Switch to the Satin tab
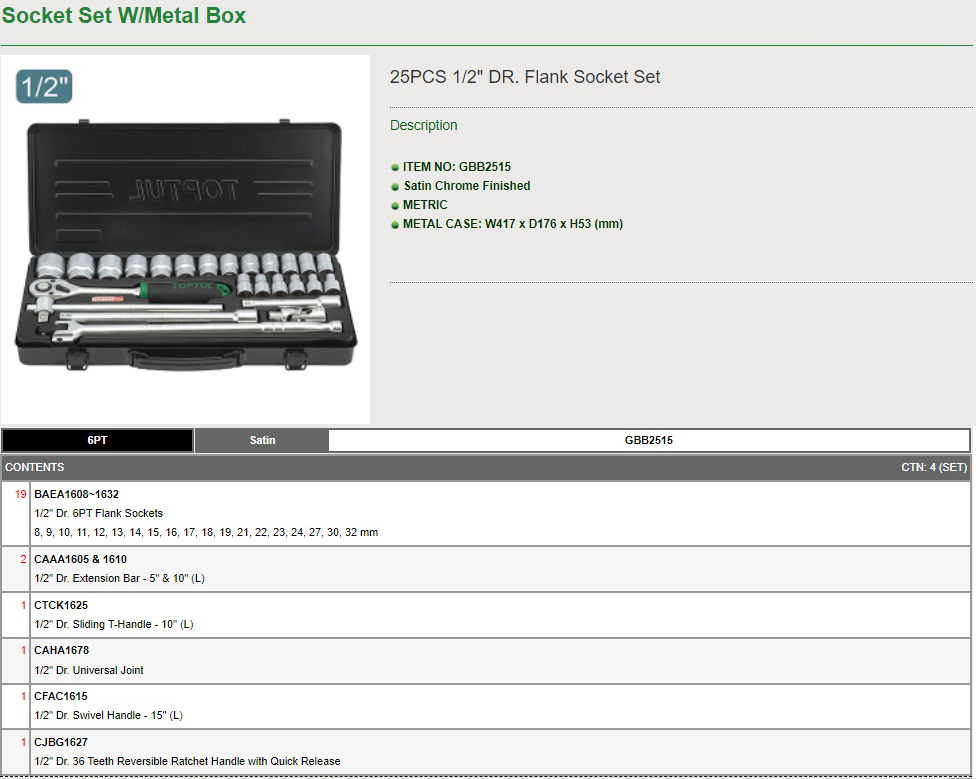The image size is (976, 779). (x=262, y=440)
